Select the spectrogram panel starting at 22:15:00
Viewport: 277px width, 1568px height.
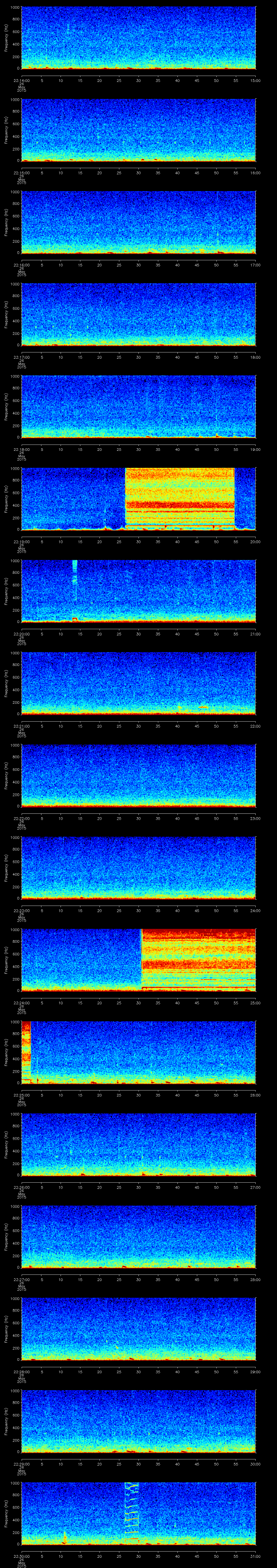(138, 130)
